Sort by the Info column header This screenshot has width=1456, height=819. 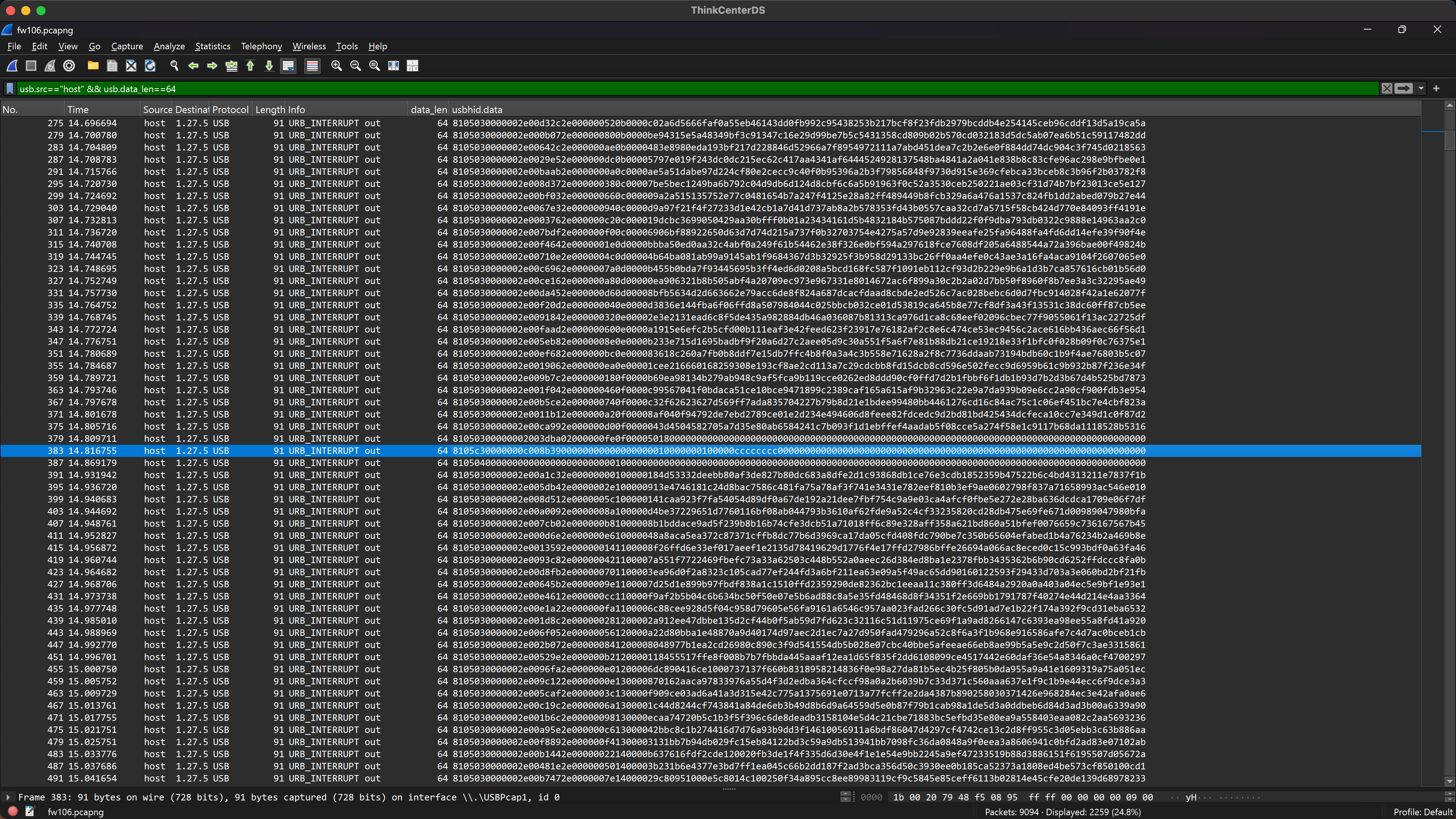point(348,110)
